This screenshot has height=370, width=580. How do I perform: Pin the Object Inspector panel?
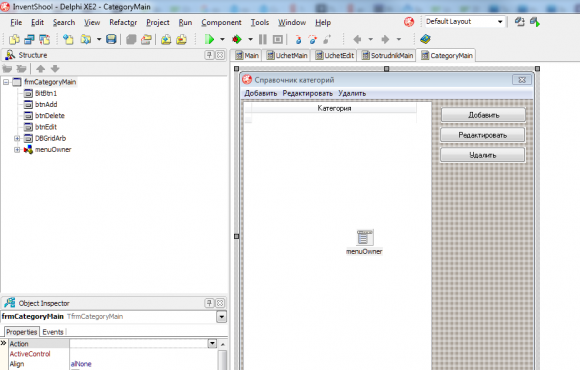(x=209, y=303)
